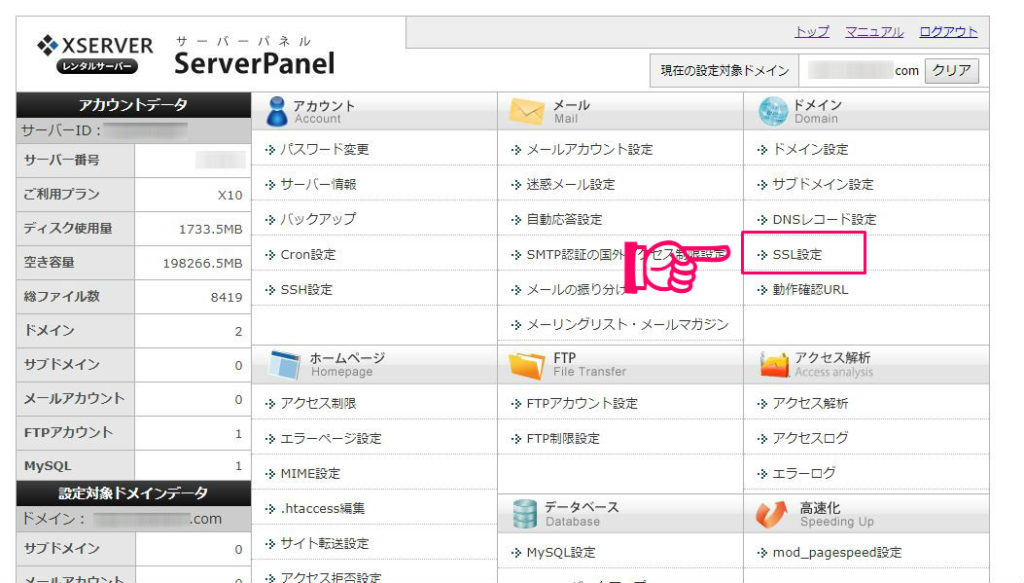This screenshot has width=1024, height=583.
Task: Click the Speeding Up section icon
Action: point(774,513)
